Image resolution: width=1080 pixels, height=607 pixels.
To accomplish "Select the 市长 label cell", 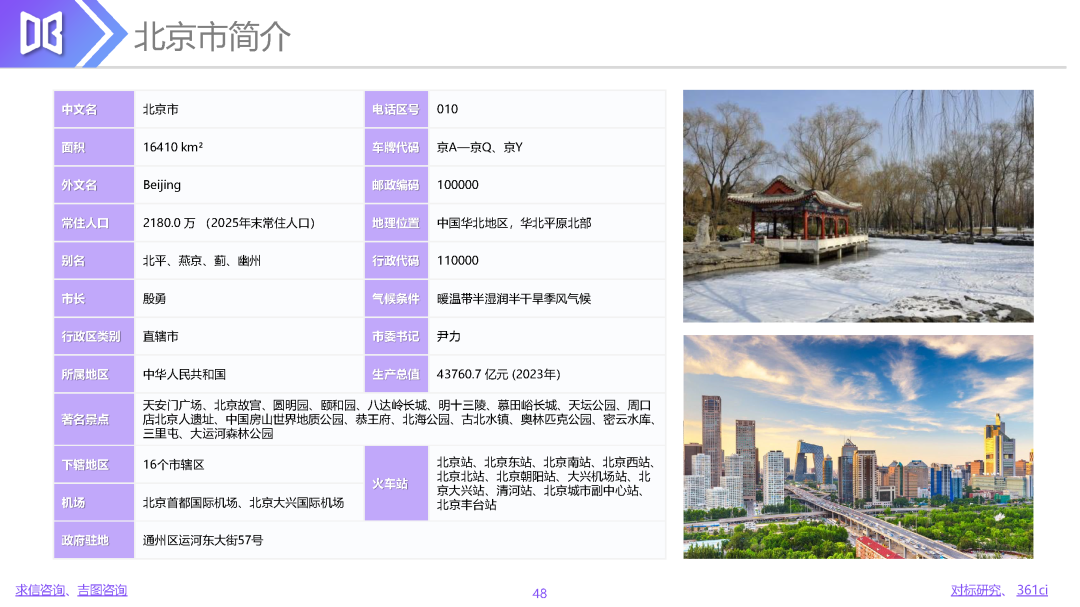I will point(94,298).
